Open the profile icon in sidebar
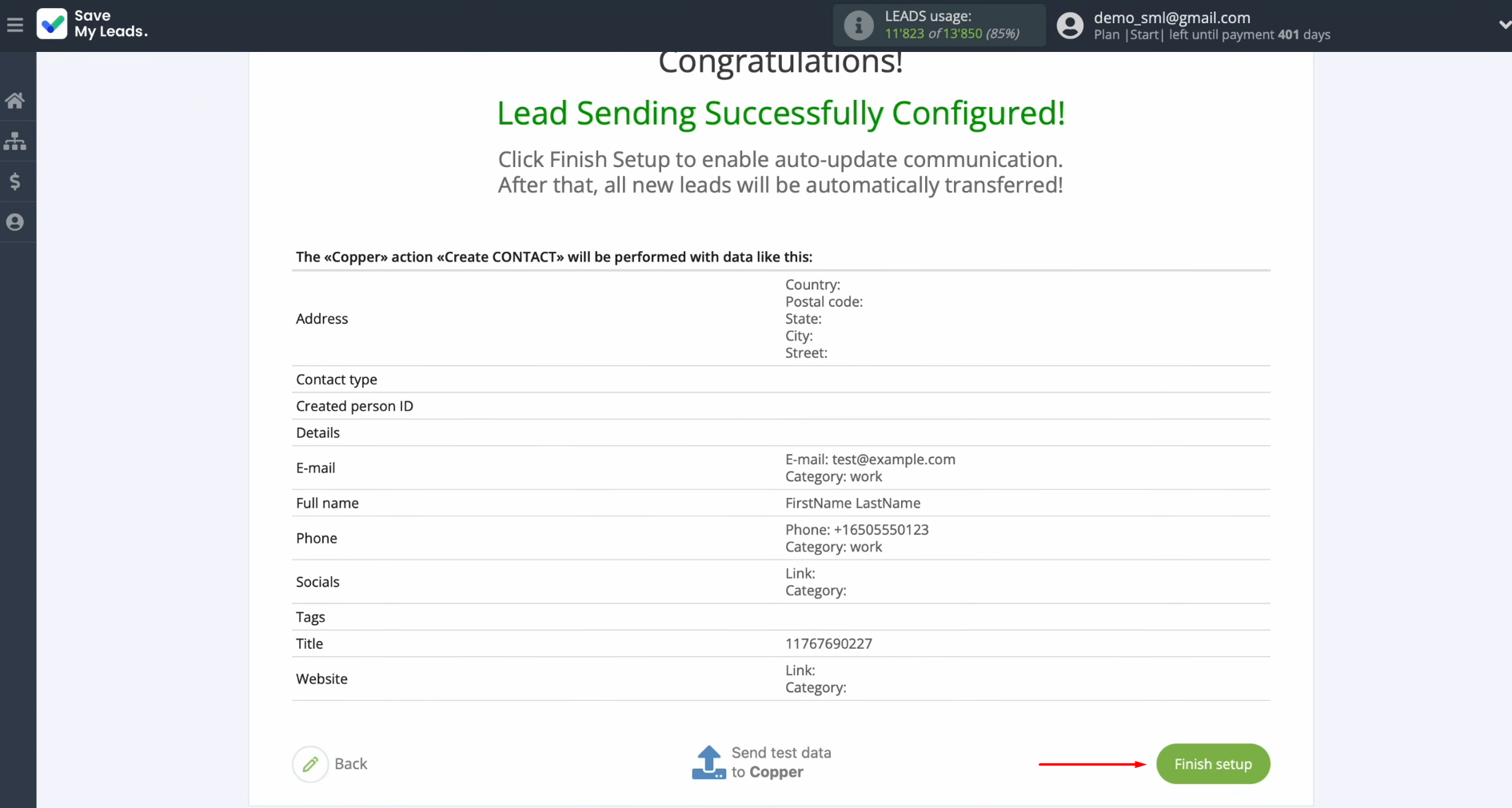1512x808 pixels. [14, 222]
